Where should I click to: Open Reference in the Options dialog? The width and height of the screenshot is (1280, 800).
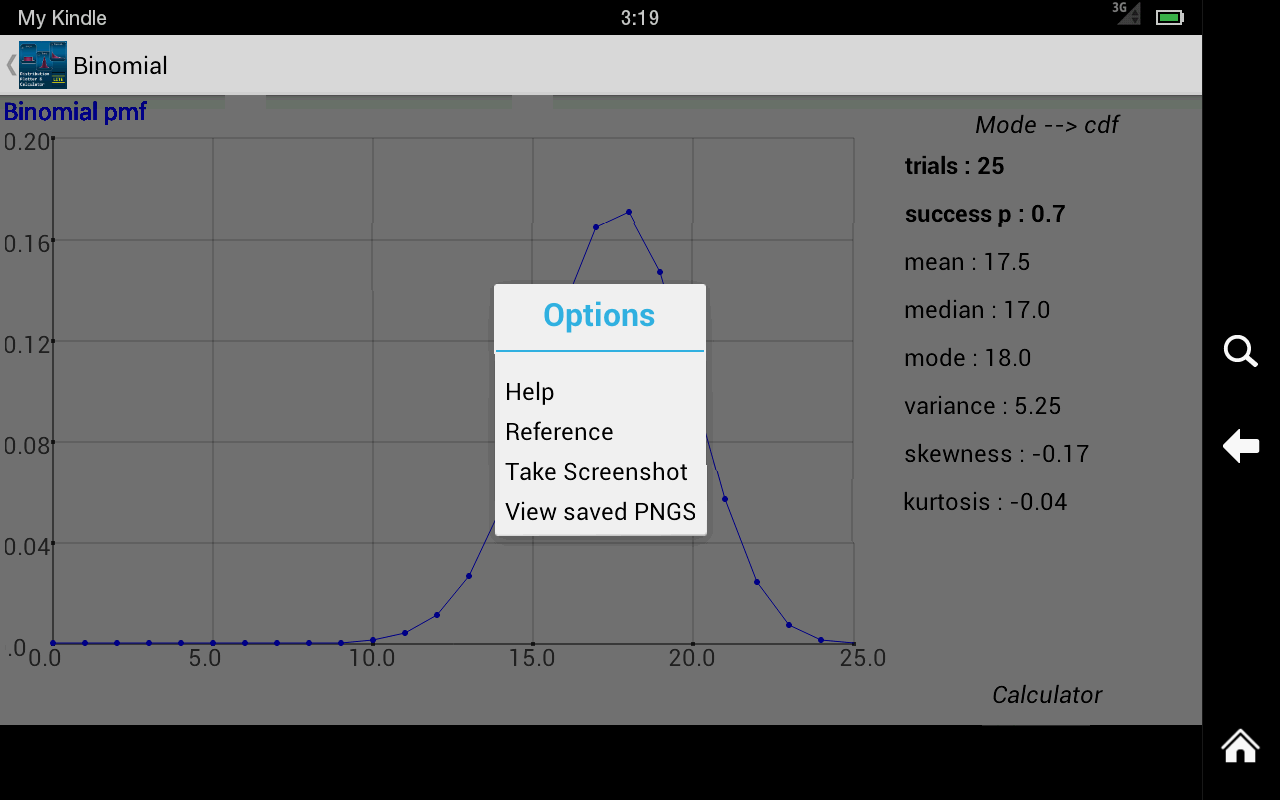tap(559, 431)
